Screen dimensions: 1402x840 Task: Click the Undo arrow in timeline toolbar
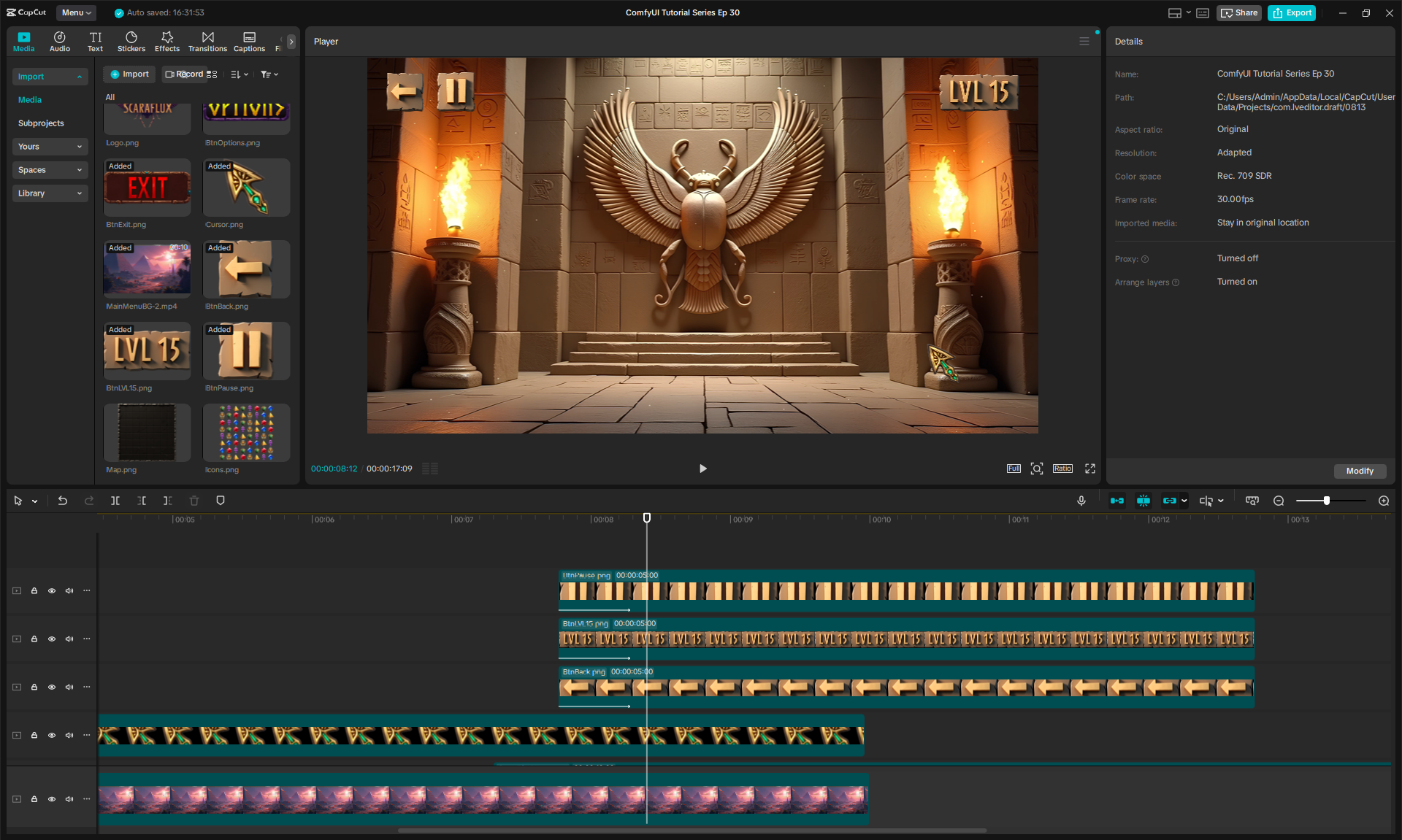point(63,501)
